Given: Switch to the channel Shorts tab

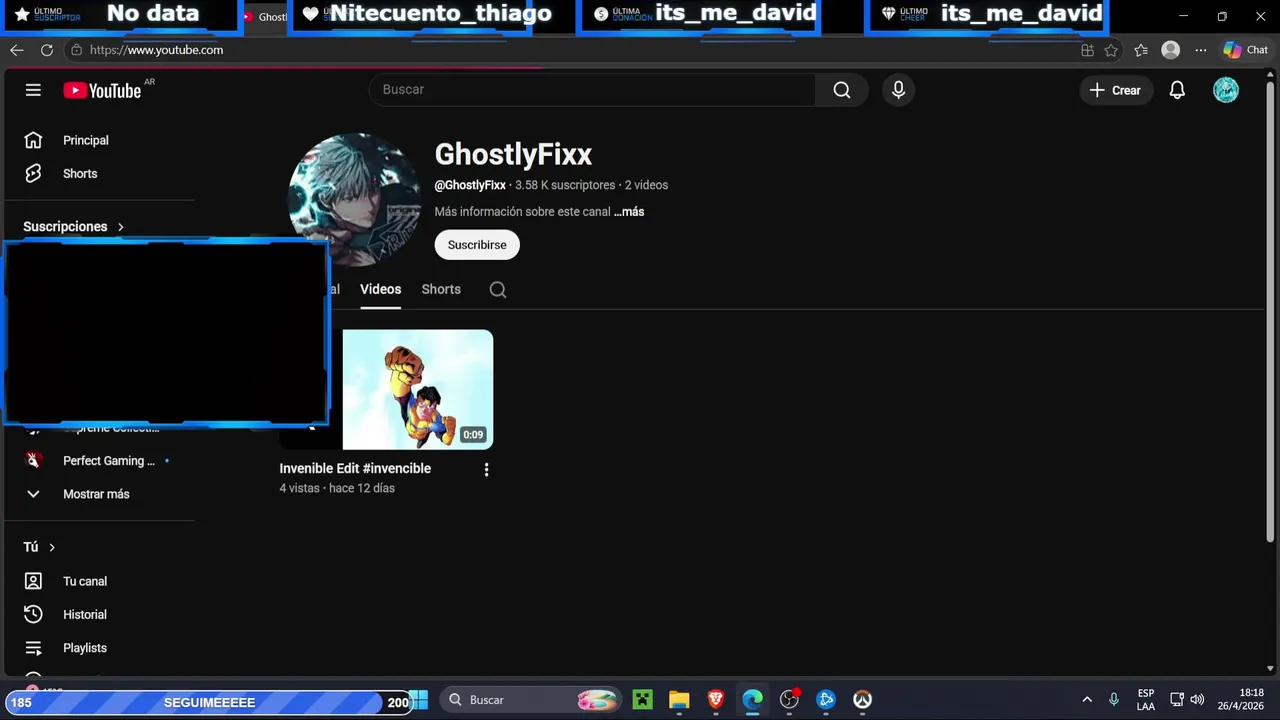Looking at the screenshot, I should [x=441, y=289].
